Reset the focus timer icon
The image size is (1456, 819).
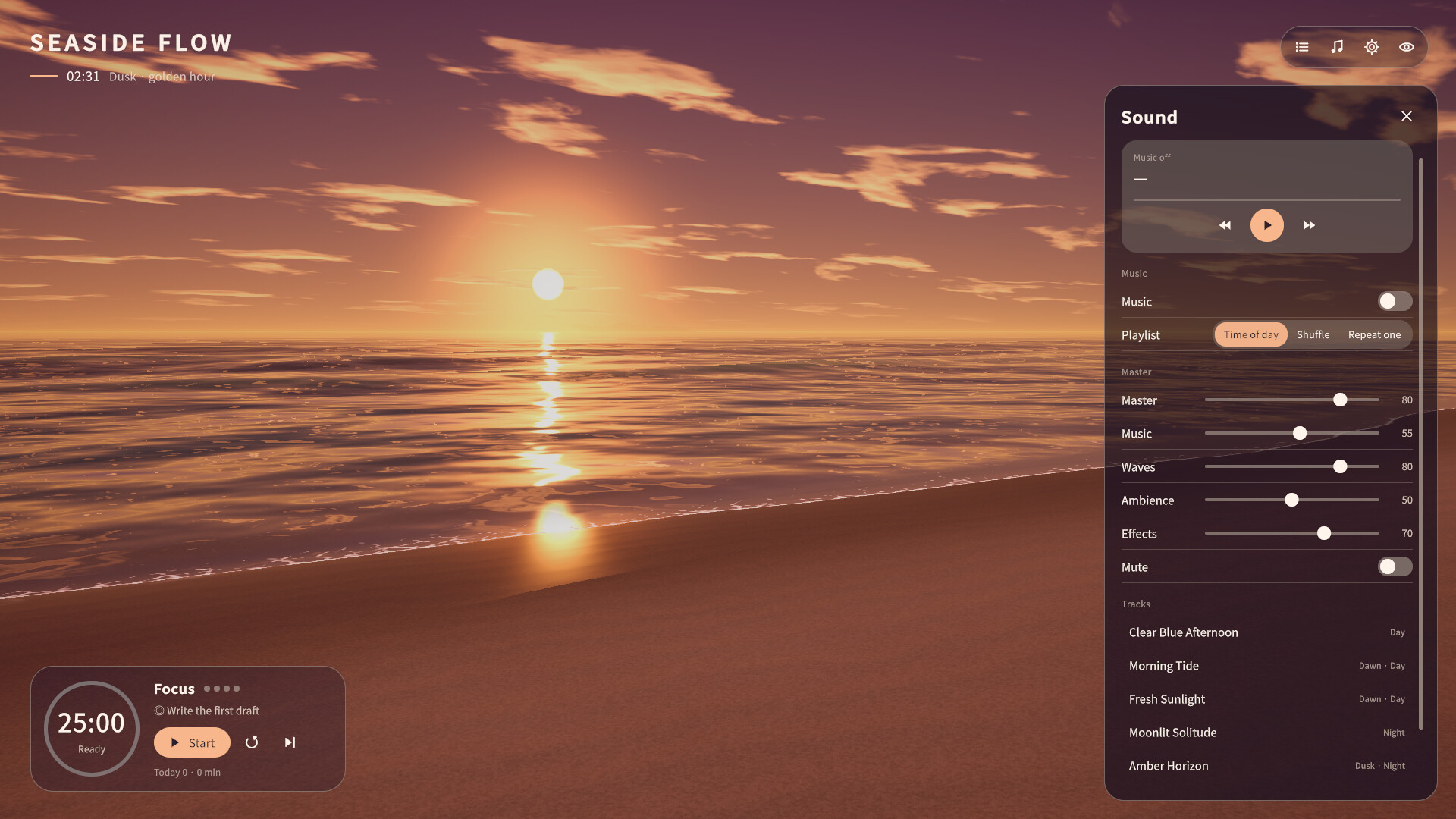tap(252, 742)
